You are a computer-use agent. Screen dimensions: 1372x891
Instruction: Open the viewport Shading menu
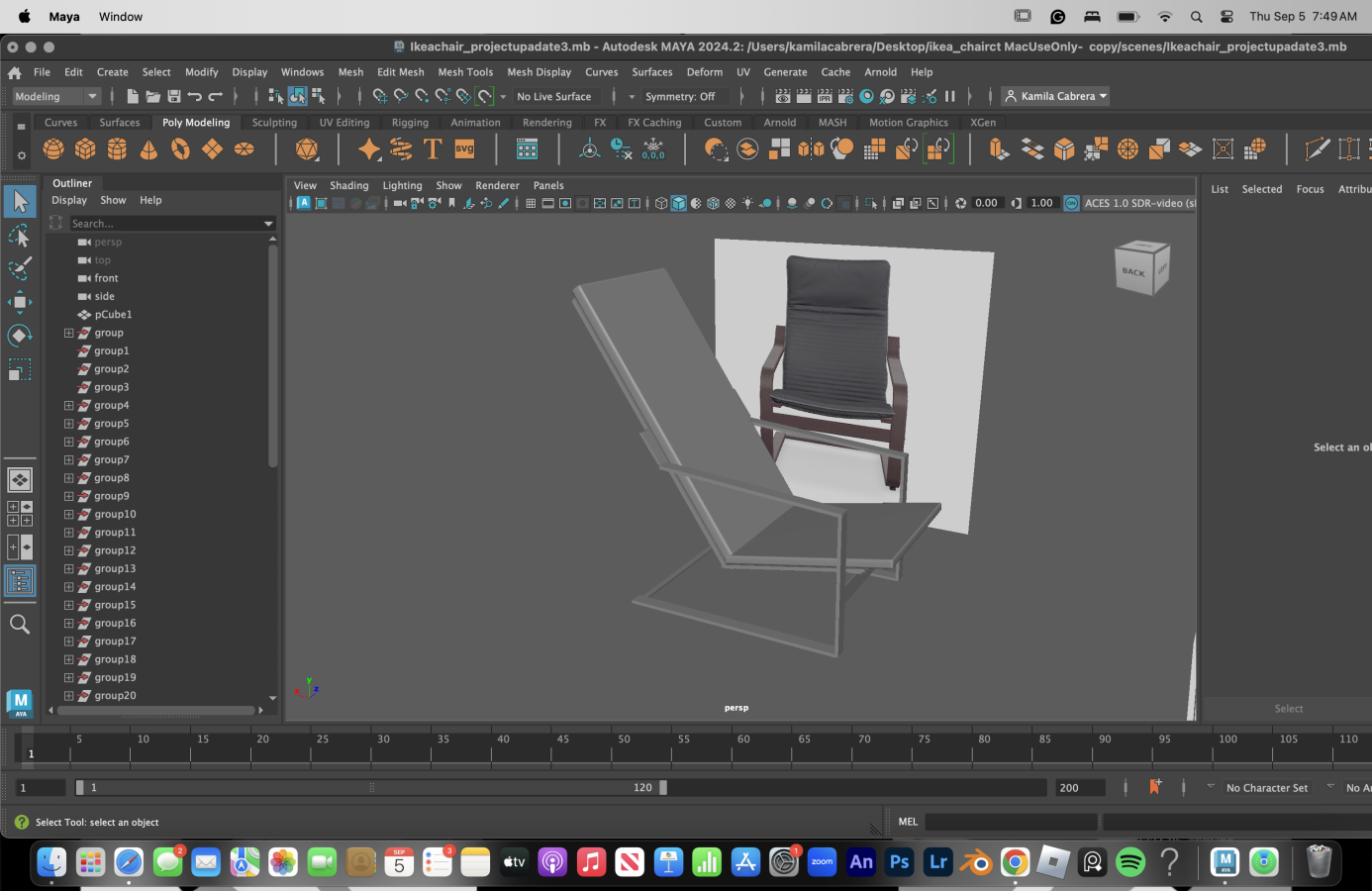click(348, 185)
